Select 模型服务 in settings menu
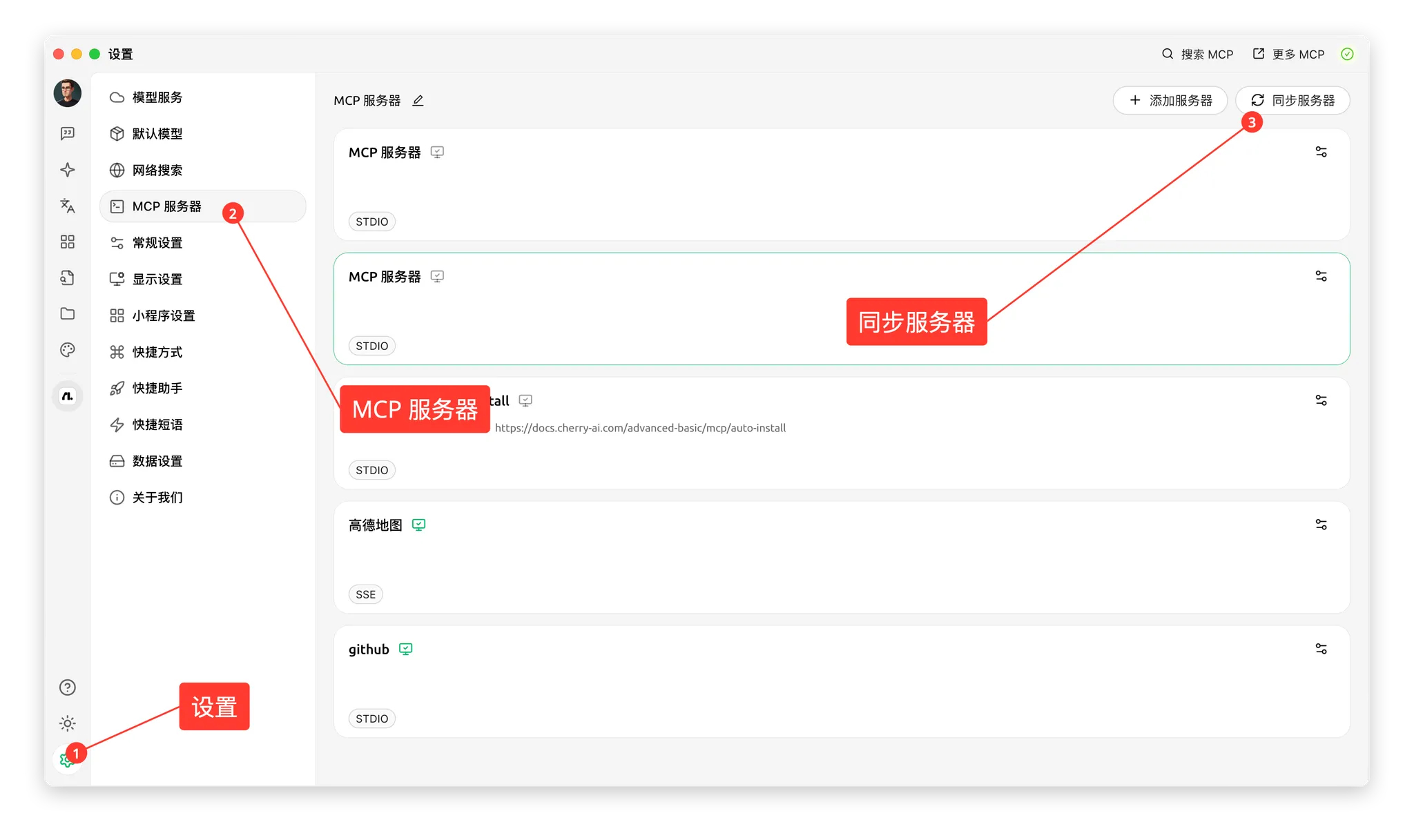The image size is (1414, 840). [157, 97]
